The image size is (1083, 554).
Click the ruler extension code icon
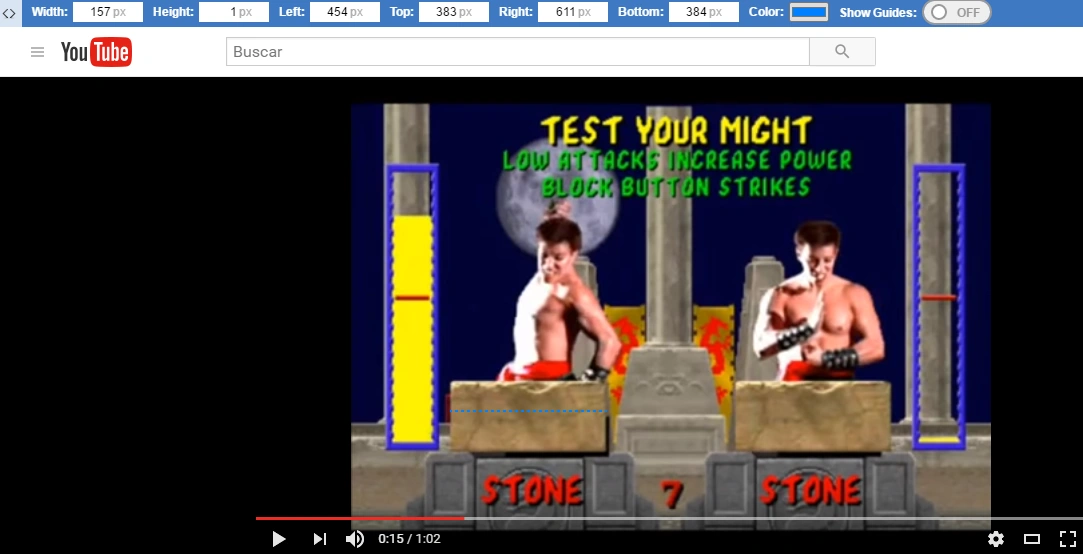tap(9, 13)
